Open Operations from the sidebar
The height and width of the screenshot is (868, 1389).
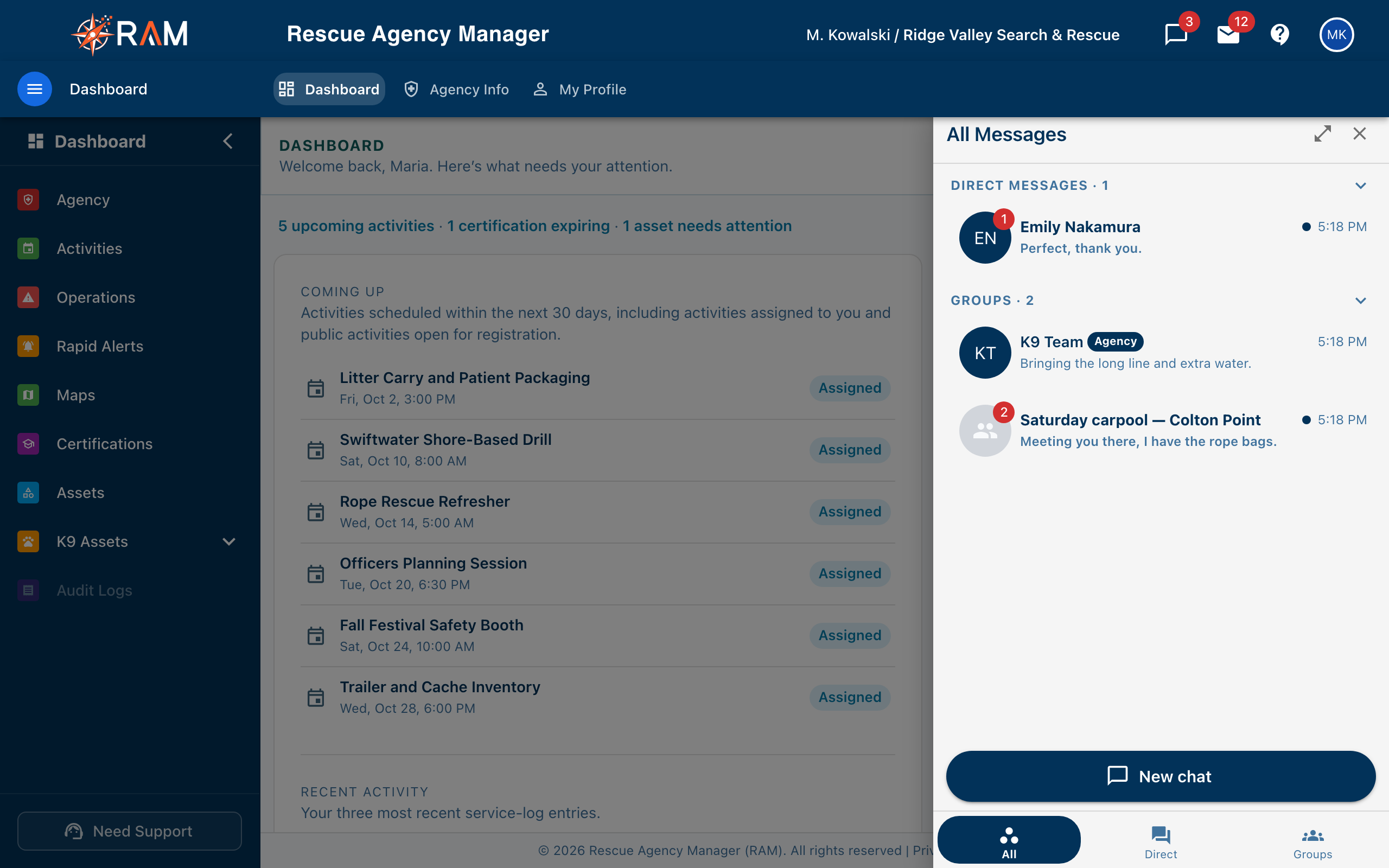[x=130, y=297]
